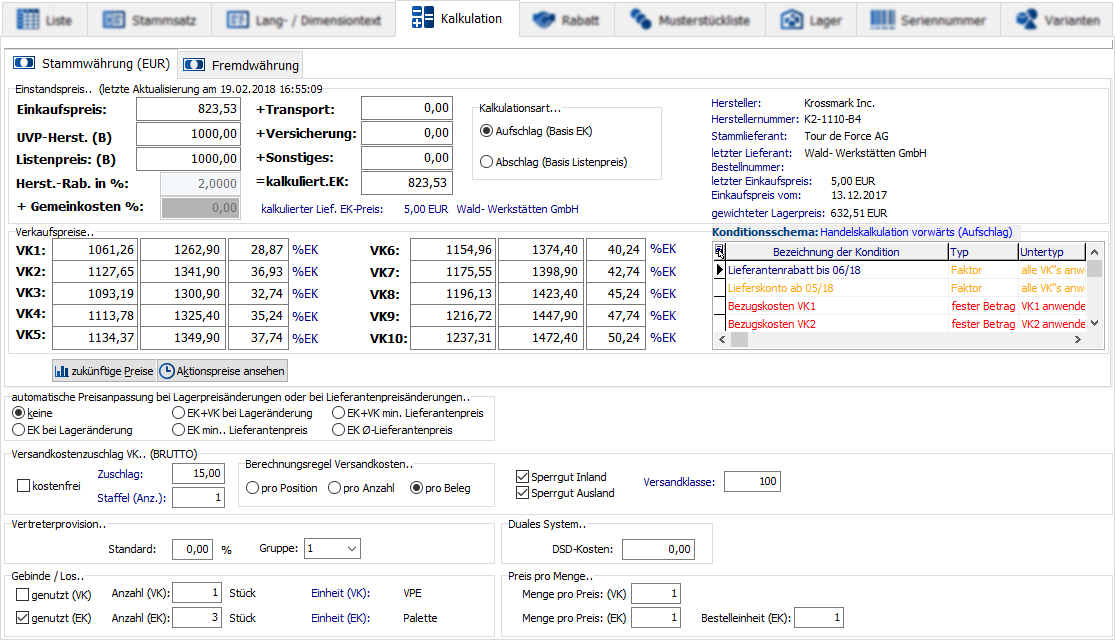The image size is (1115, 640).
Task: Click Konditionsschema horizontal scroll right arrow
Action: coord(1078,340)
